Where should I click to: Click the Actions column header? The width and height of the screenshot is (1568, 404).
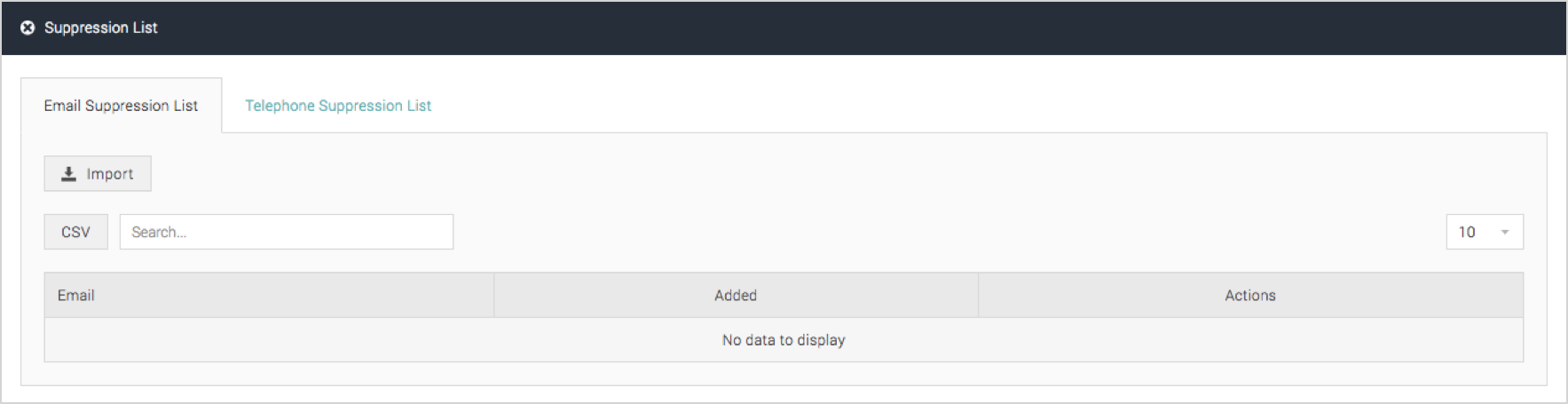(1250, 296)
